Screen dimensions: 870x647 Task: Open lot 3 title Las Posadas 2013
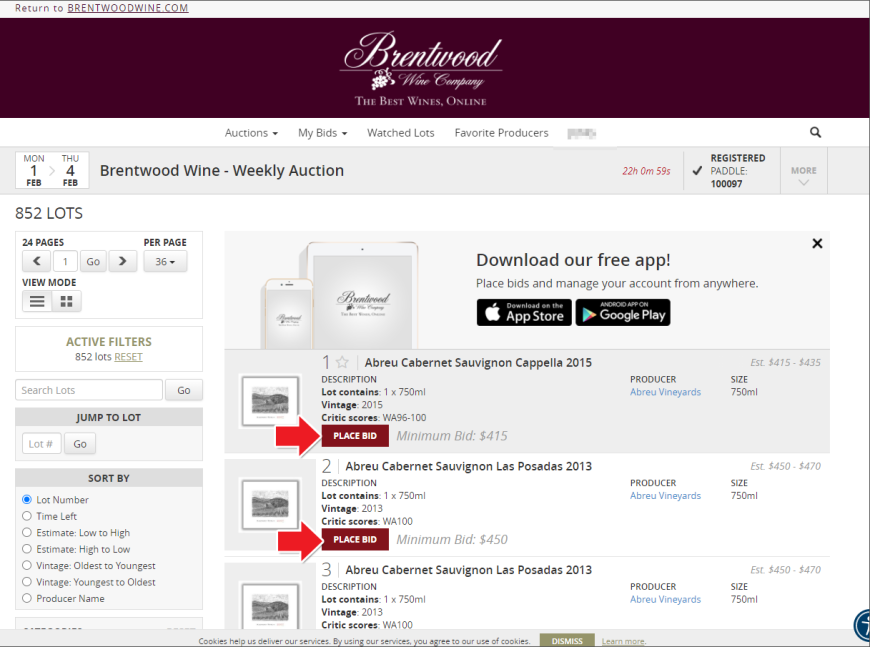tap(468, 570)
